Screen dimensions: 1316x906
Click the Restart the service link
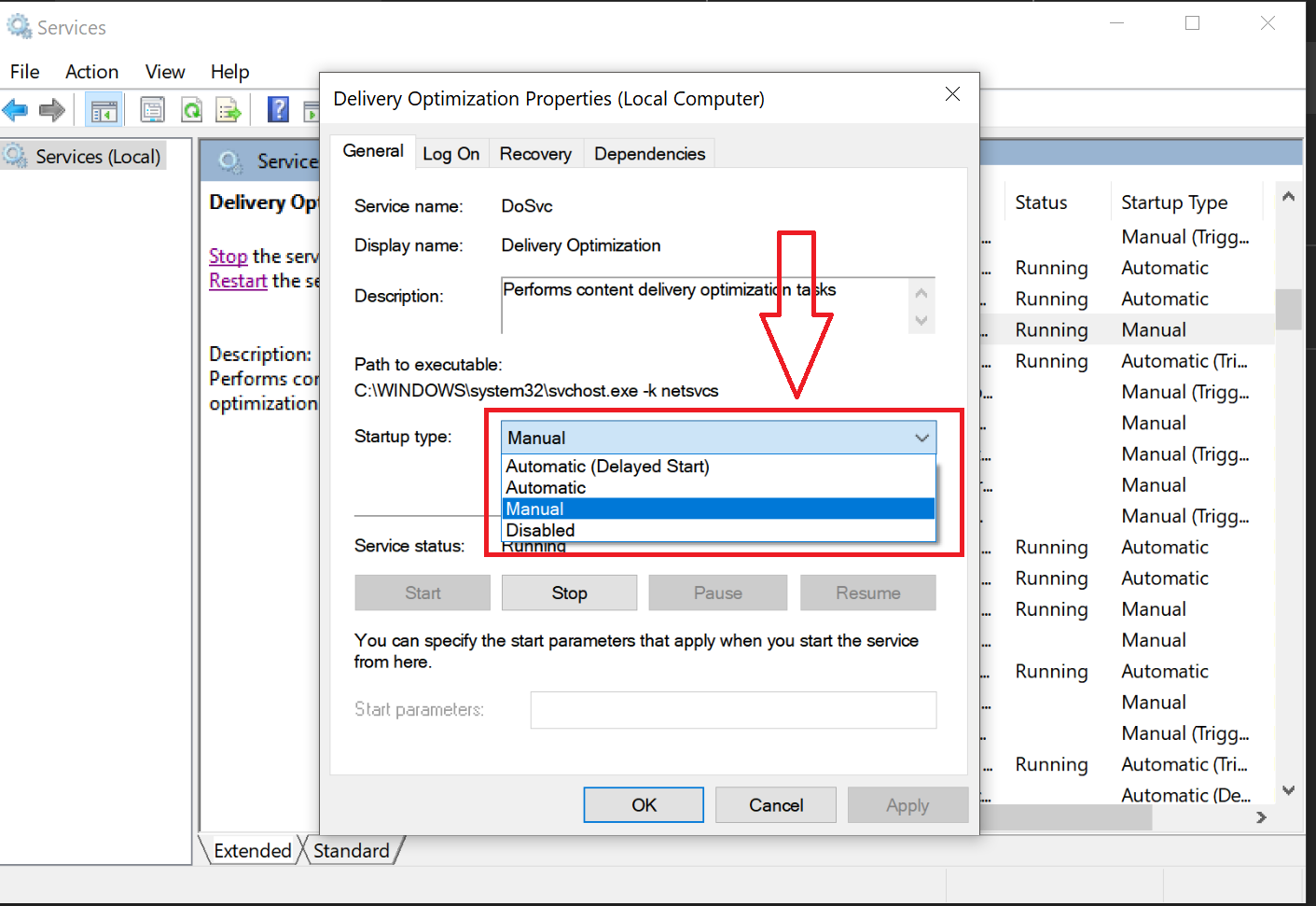click(x=238, y=281)
